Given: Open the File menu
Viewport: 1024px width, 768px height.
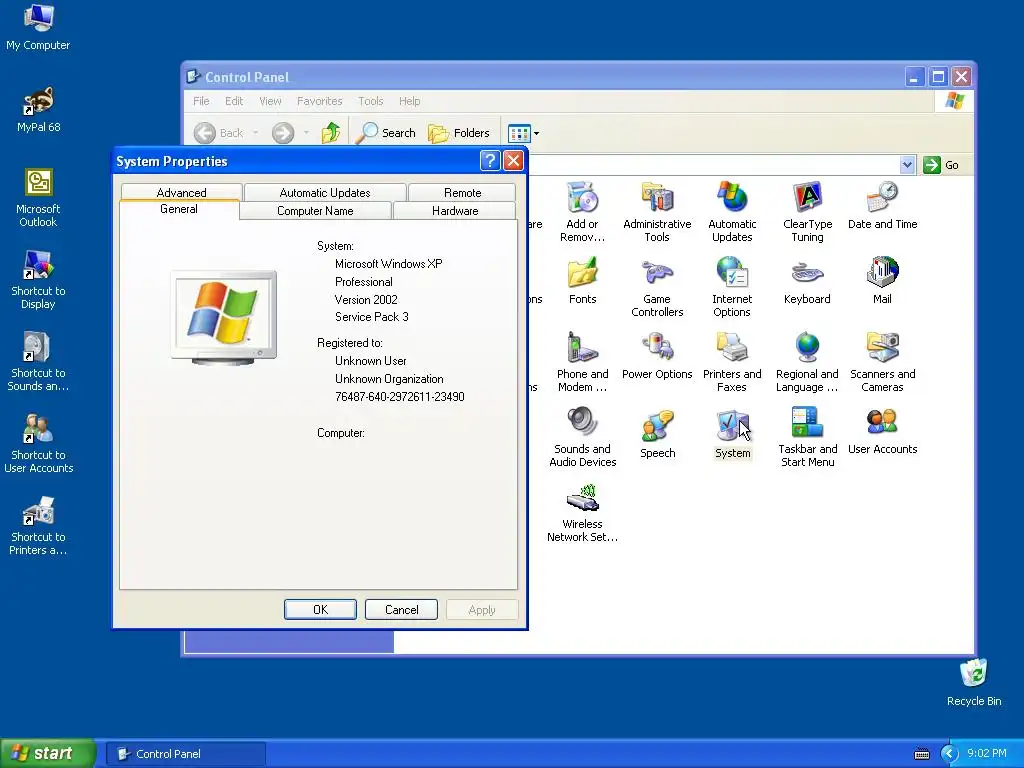Looking at the screenshot, I should pyautogui.click(x=201, y=101).
